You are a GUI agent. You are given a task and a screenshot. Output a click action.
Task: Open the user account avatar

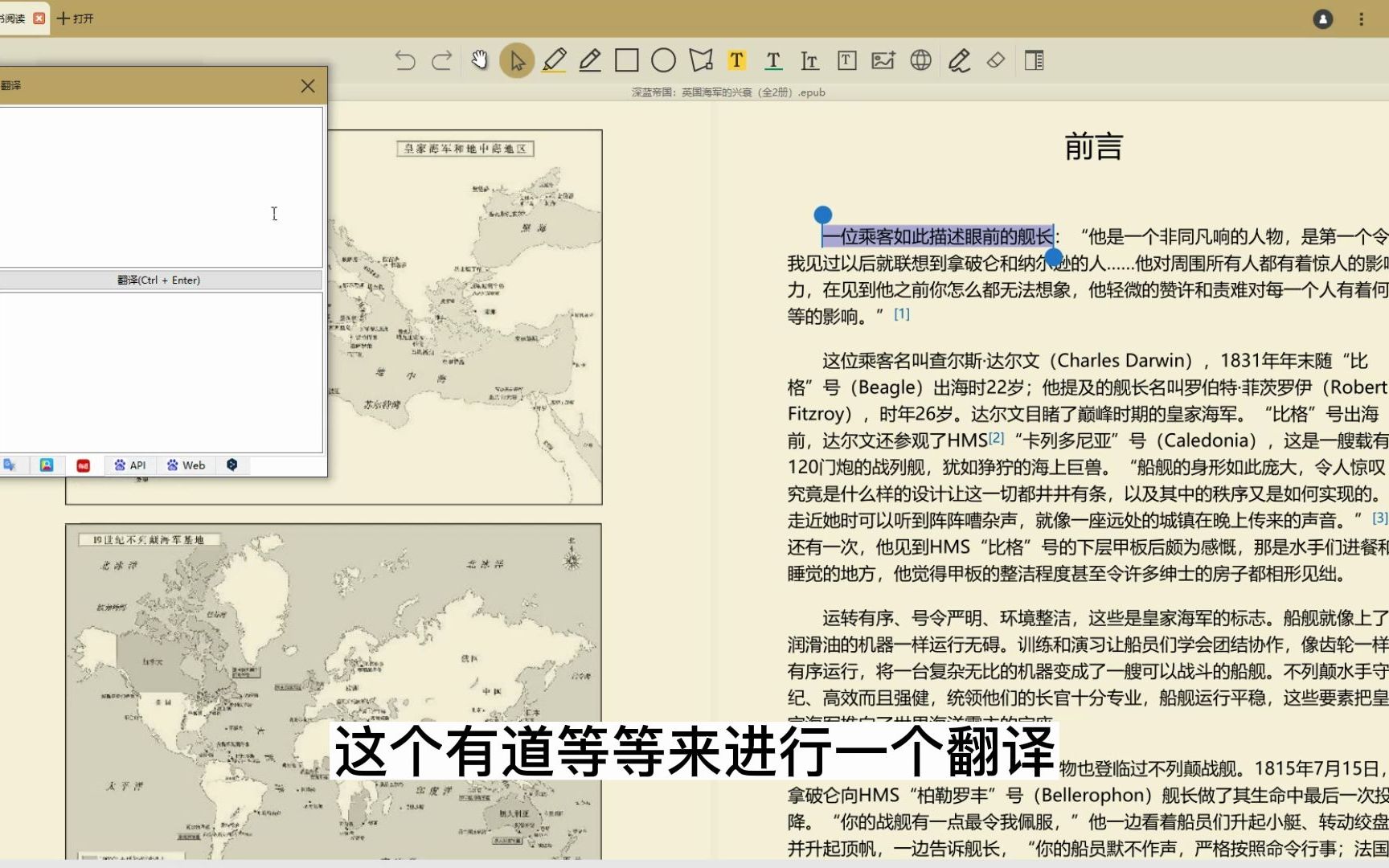[1323, 19]
